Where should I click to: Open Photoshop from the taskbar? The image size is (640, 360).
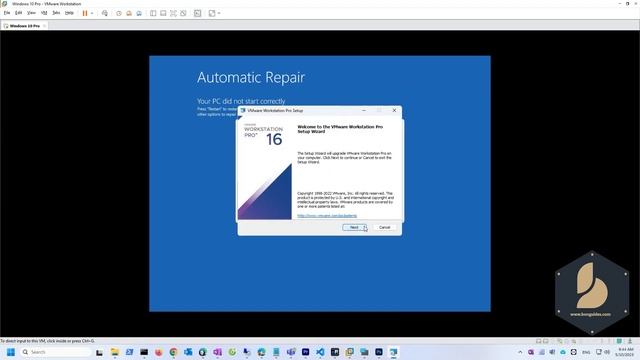tap(379, 352)
